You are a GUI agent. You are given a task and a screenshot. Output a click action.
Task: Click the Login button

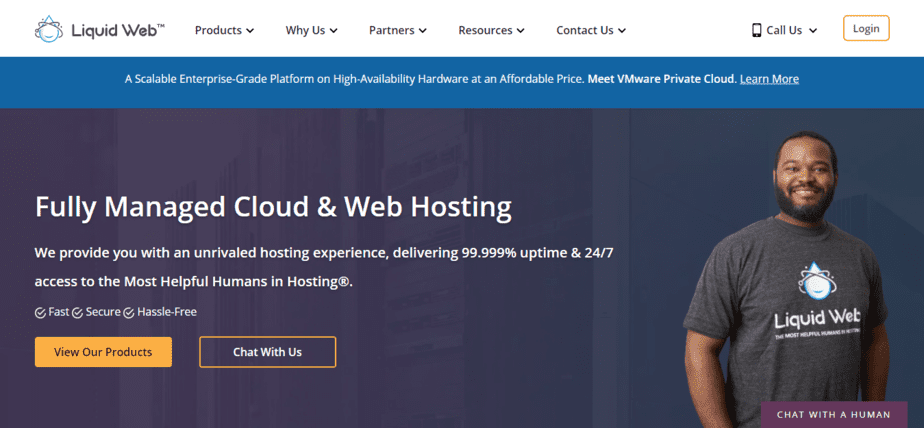(x=866, y=28)
